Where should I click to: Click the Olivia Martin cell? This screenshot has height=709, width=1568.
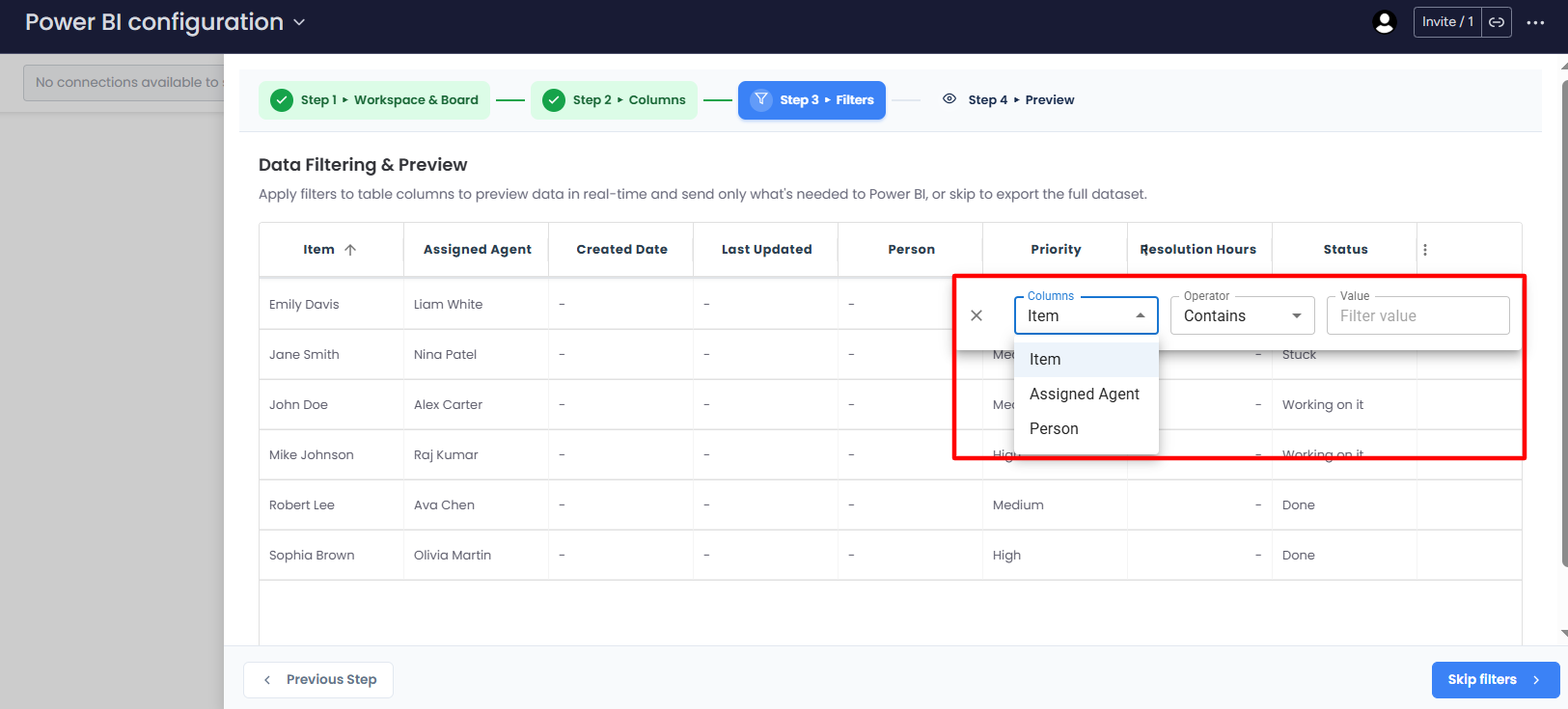tap(477, 556)
